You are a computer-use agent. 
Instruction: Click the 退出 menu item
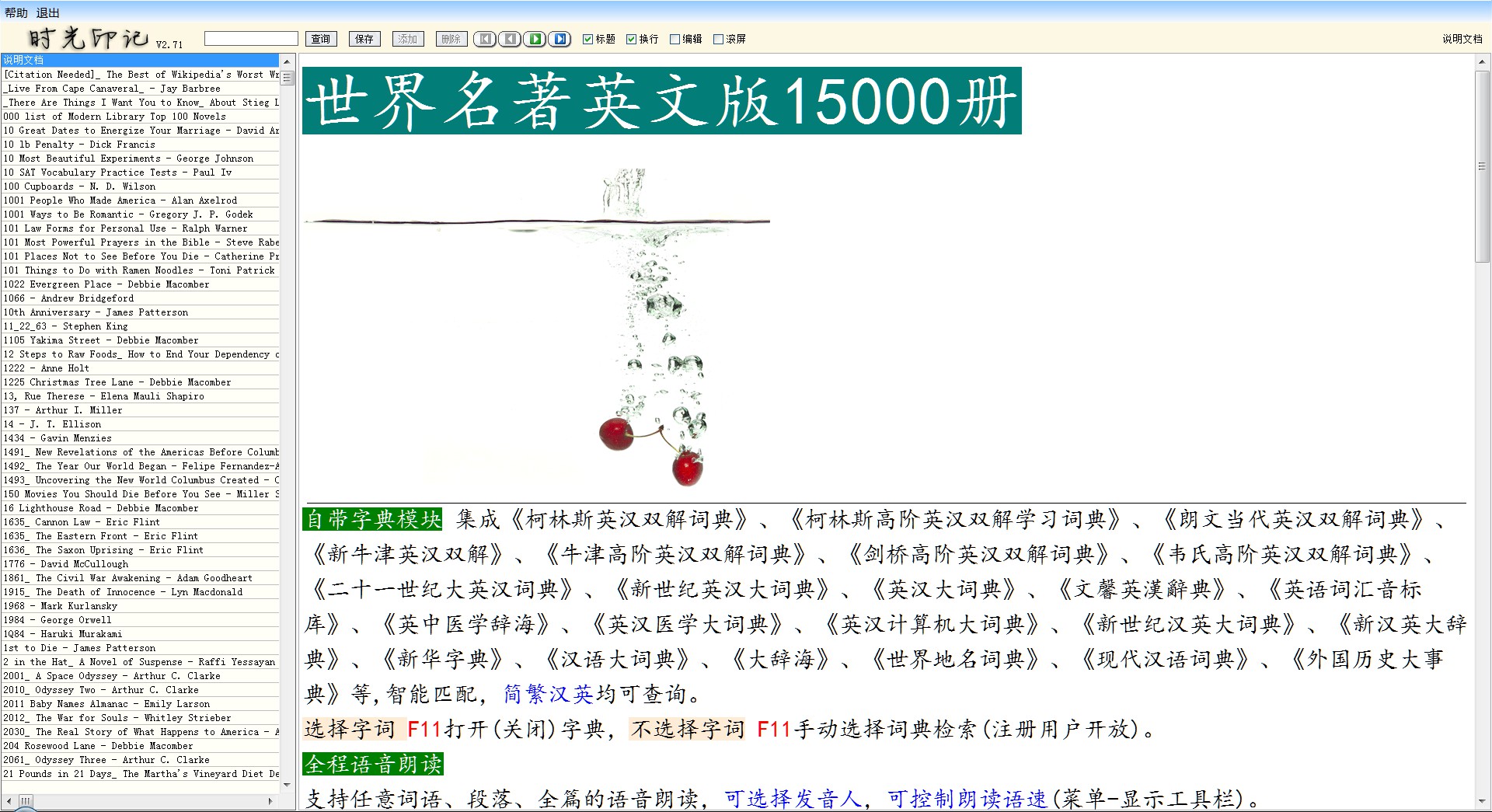[x=47, y=12]
